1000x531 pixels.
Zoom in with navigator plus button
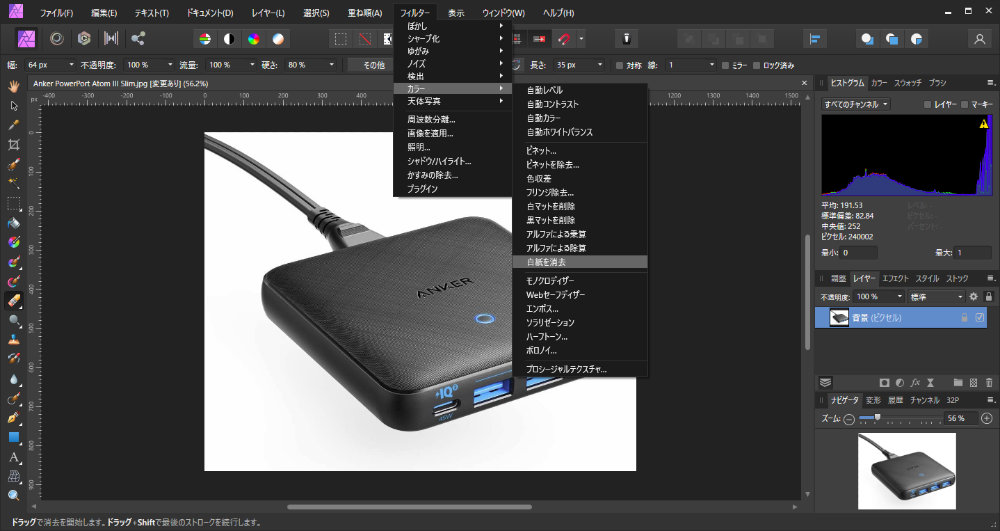coord(987,419)
